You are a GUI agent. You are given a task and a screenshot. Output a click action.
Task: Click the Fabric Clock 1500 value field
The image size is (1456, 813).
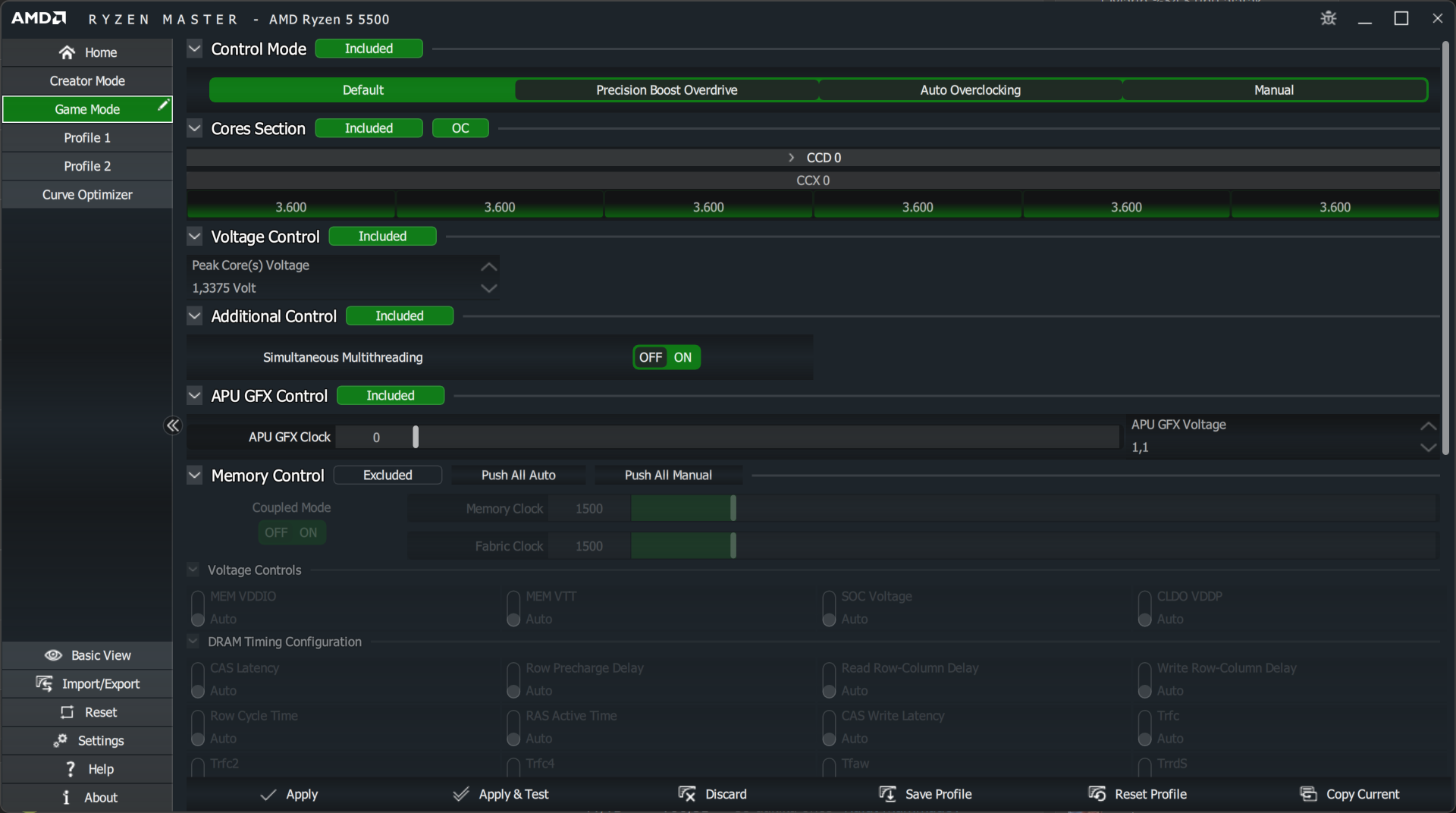[x=589, y=546]
